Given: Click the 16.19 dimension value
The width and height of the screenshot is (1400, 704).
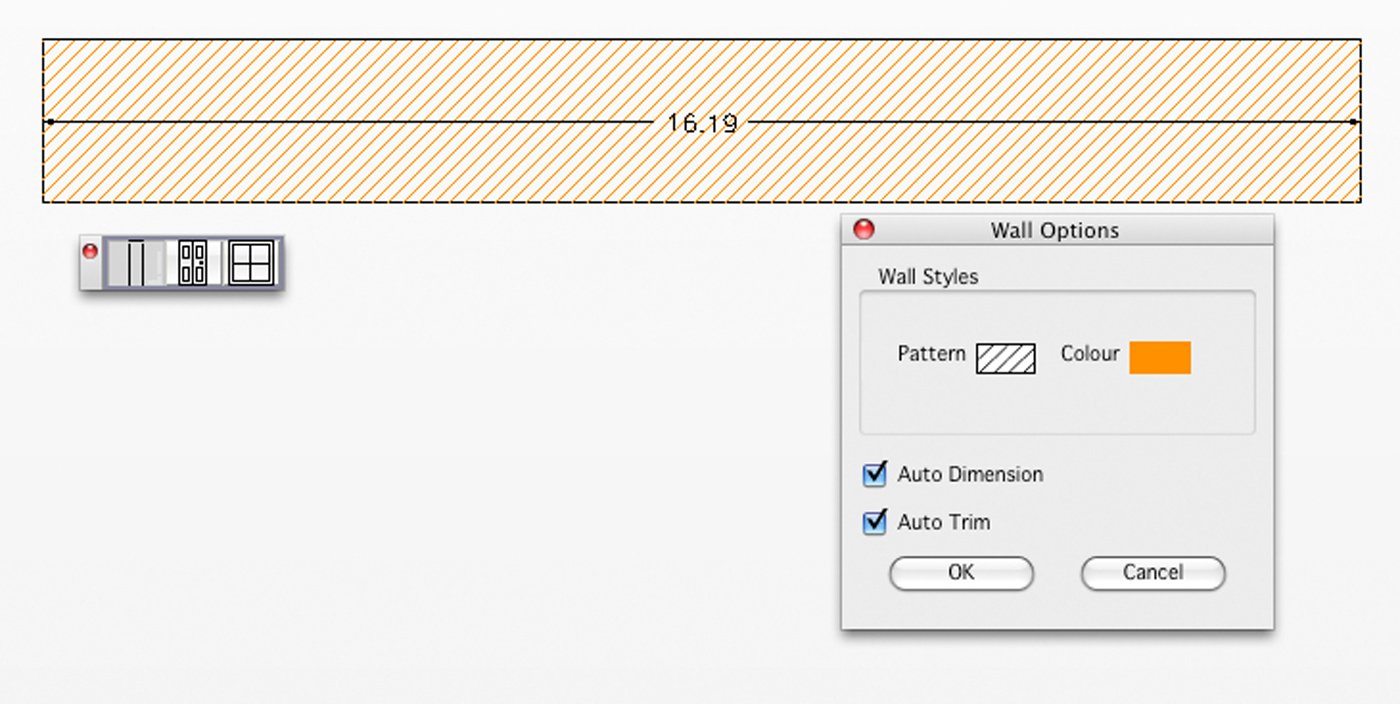Looking at the screenshot, I should tap(702, 123).
